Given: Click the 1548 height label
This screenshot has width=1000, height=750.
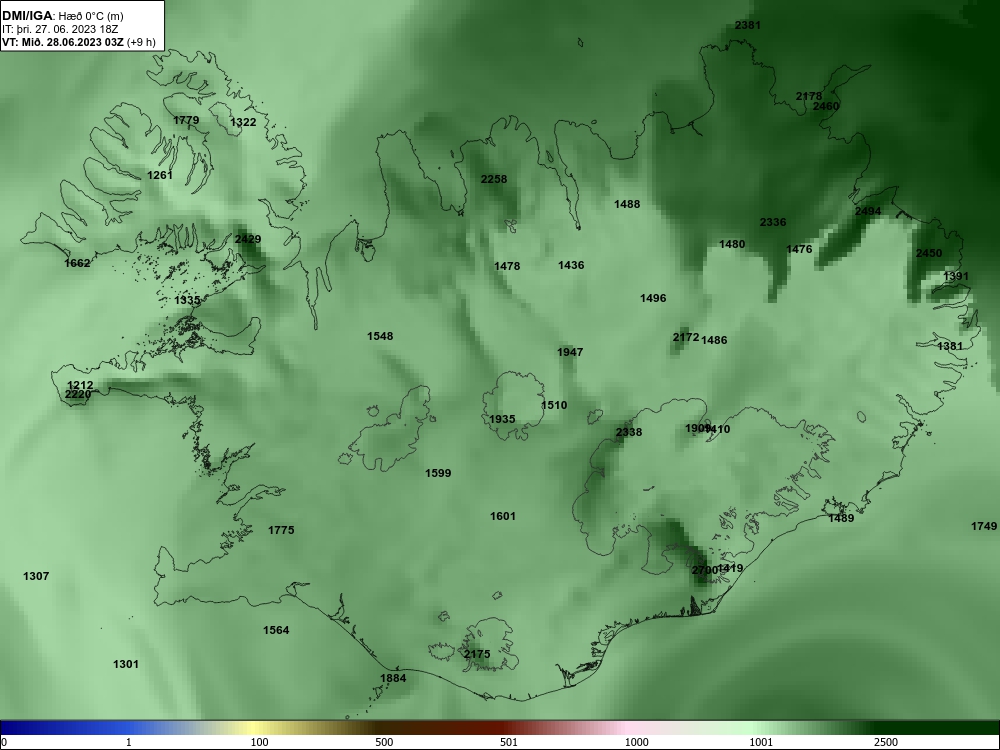Looking at the screenshot, I should (x=380, y=337).
